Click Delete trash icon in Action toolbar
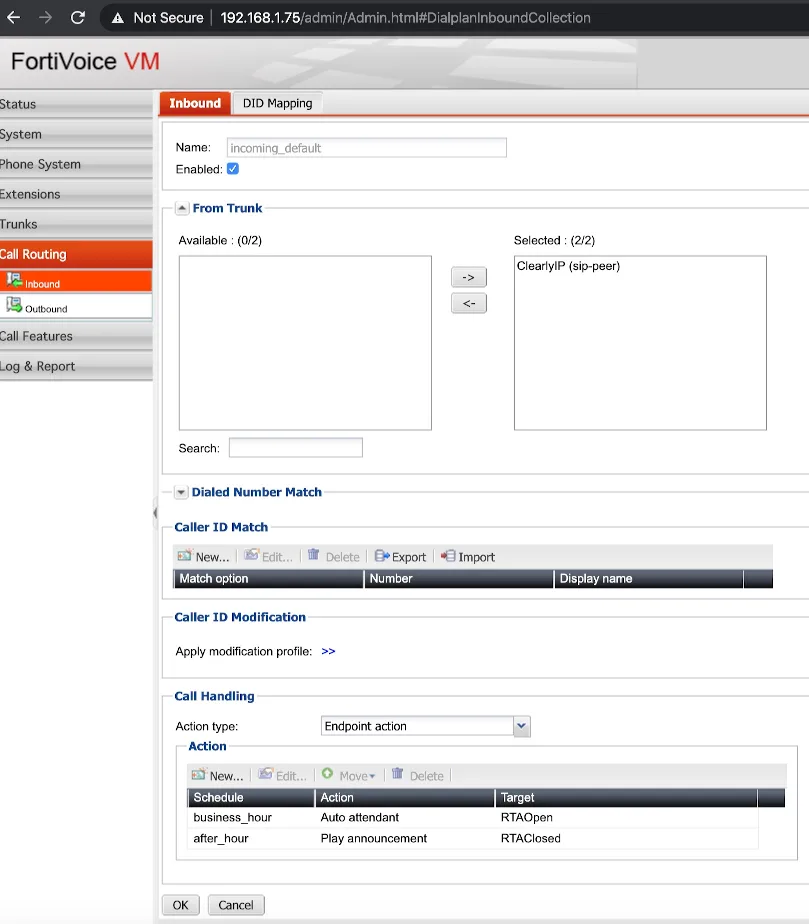 (x=398, y=774)
